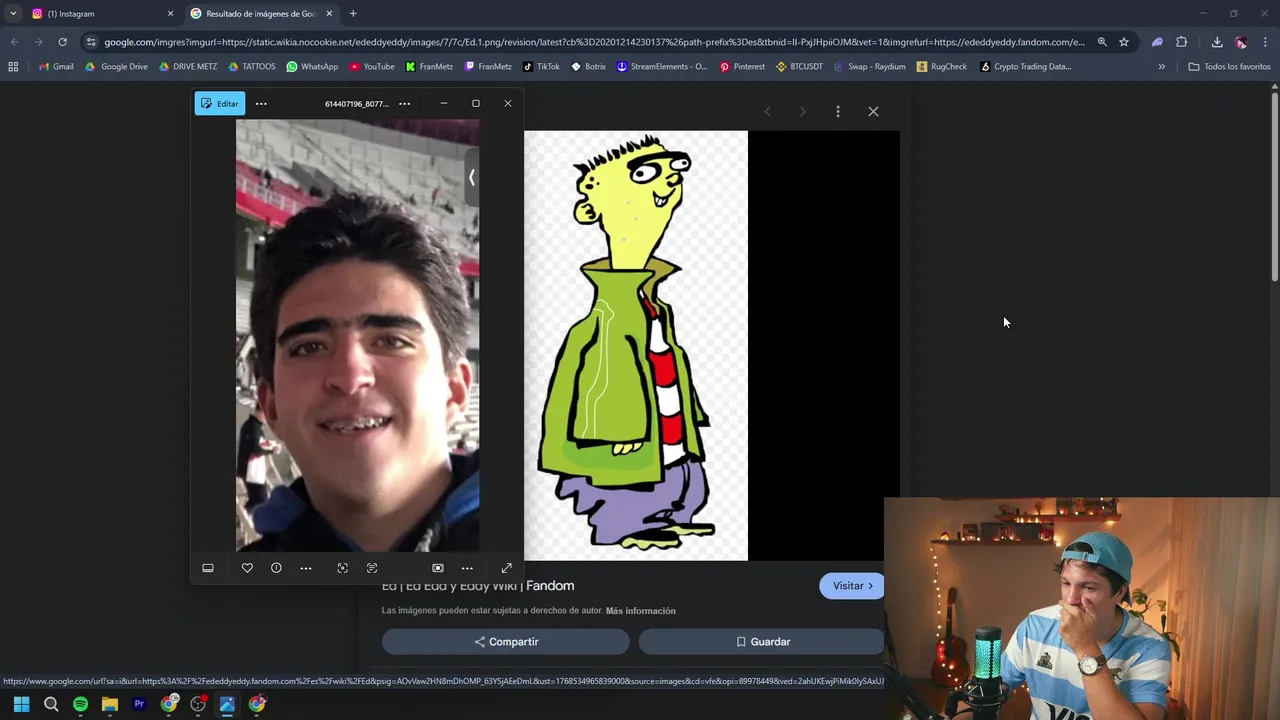This screenshot has width=1280, height=720.
Task: Bookmark this page with the star icon
Action: click(1124, 42)
